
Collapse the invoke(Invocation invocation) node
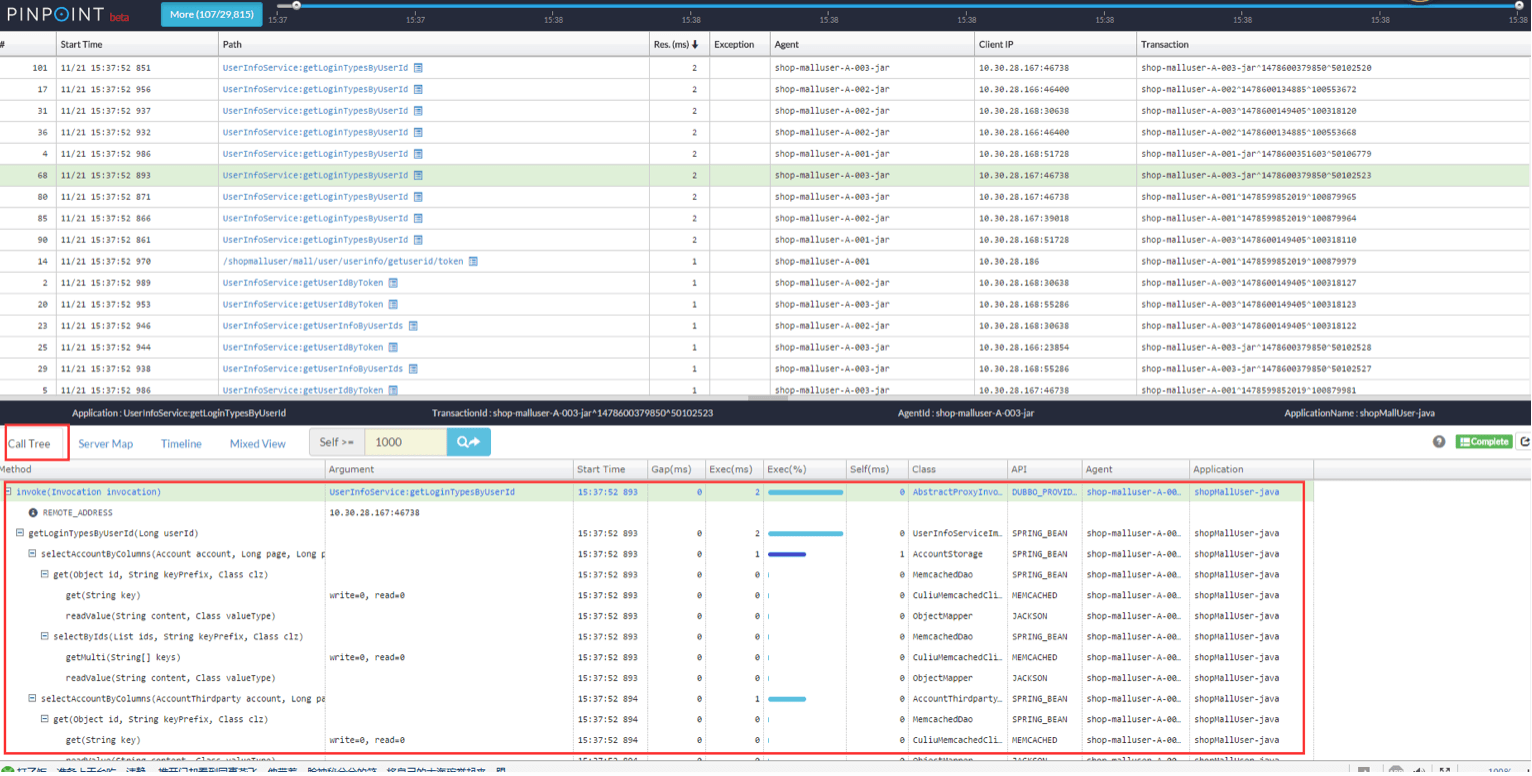(8, 492)
